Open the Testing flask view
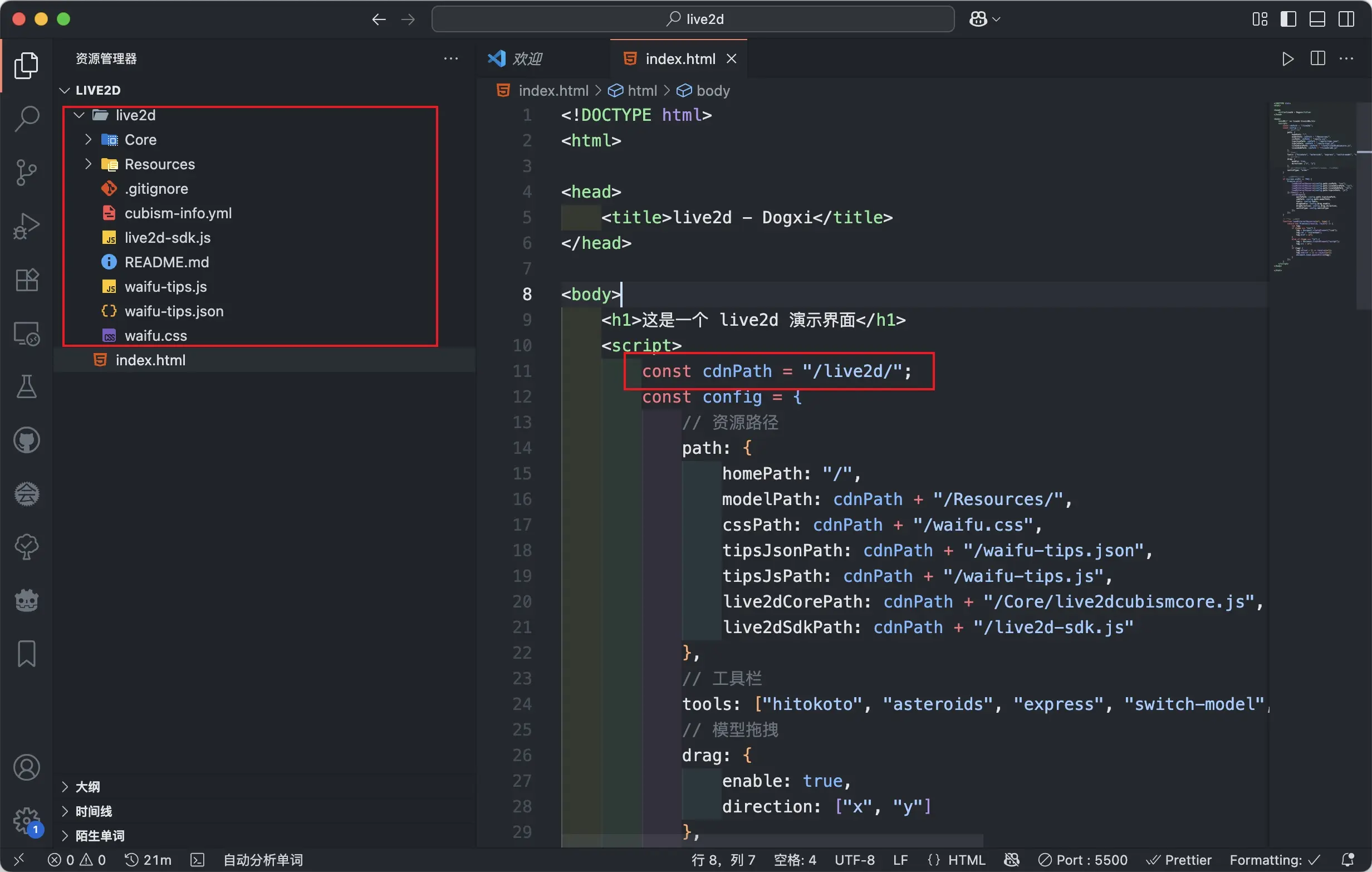 [x=26, y=386]
